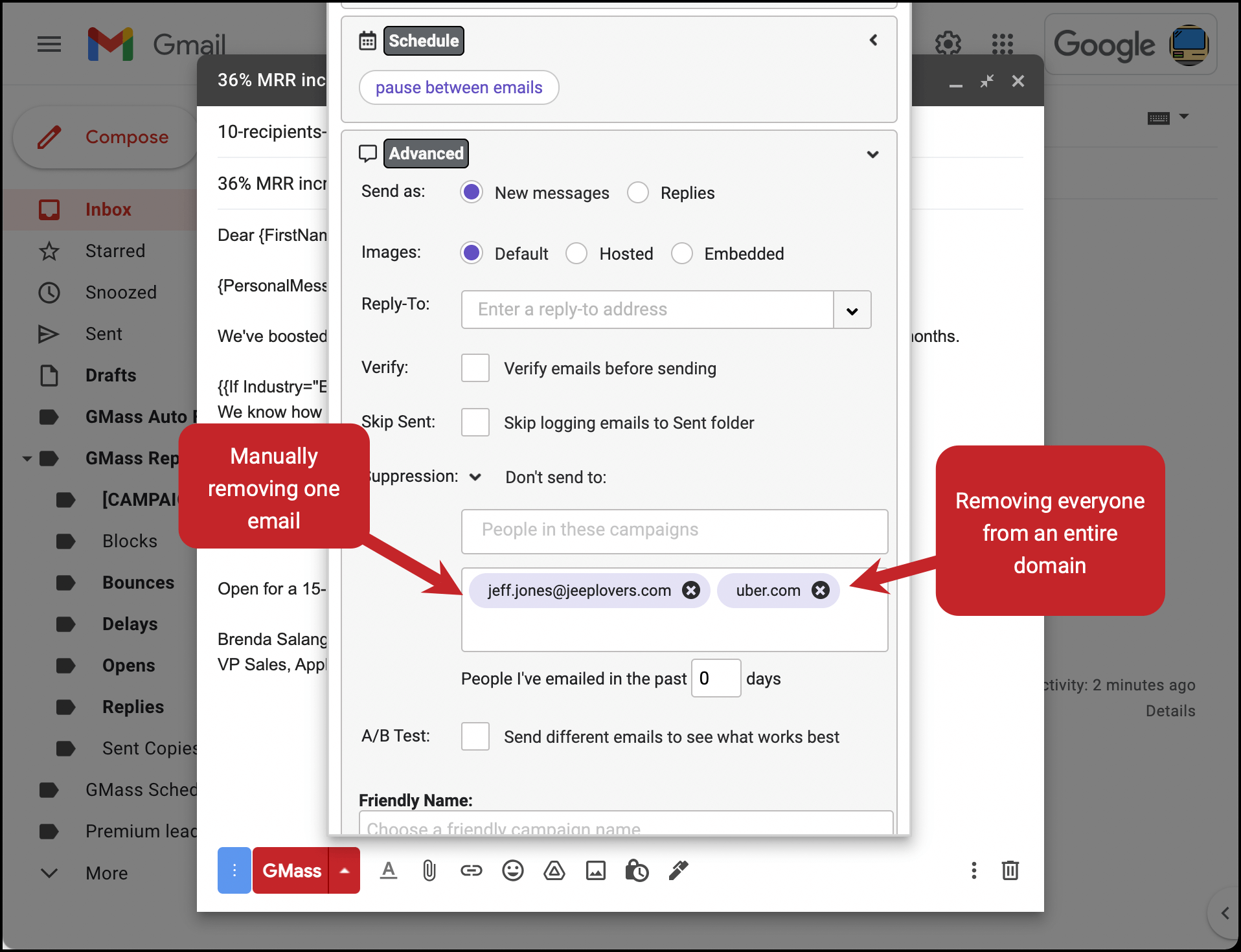Open the Delays label

click(x=130, y=624)
